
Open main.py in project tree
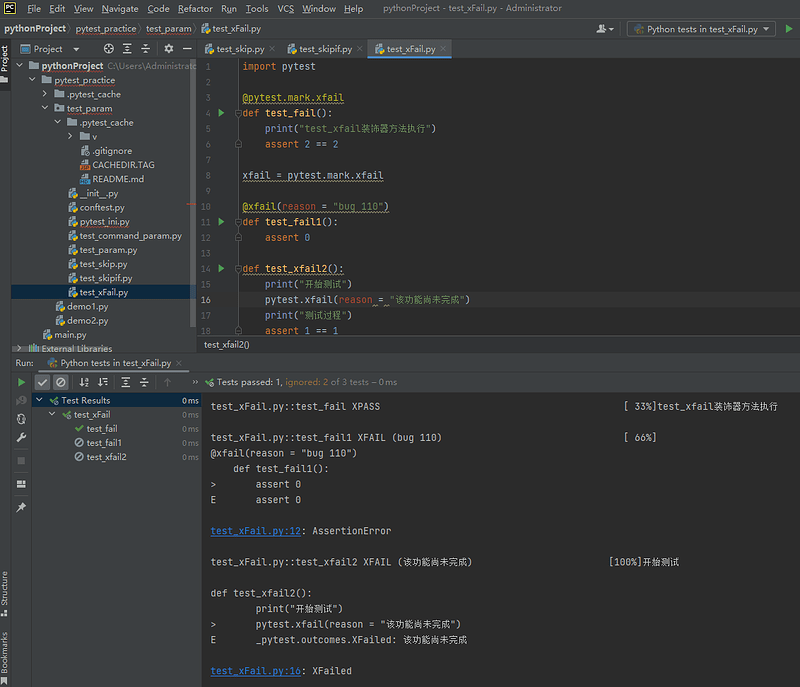coord(70,335)
